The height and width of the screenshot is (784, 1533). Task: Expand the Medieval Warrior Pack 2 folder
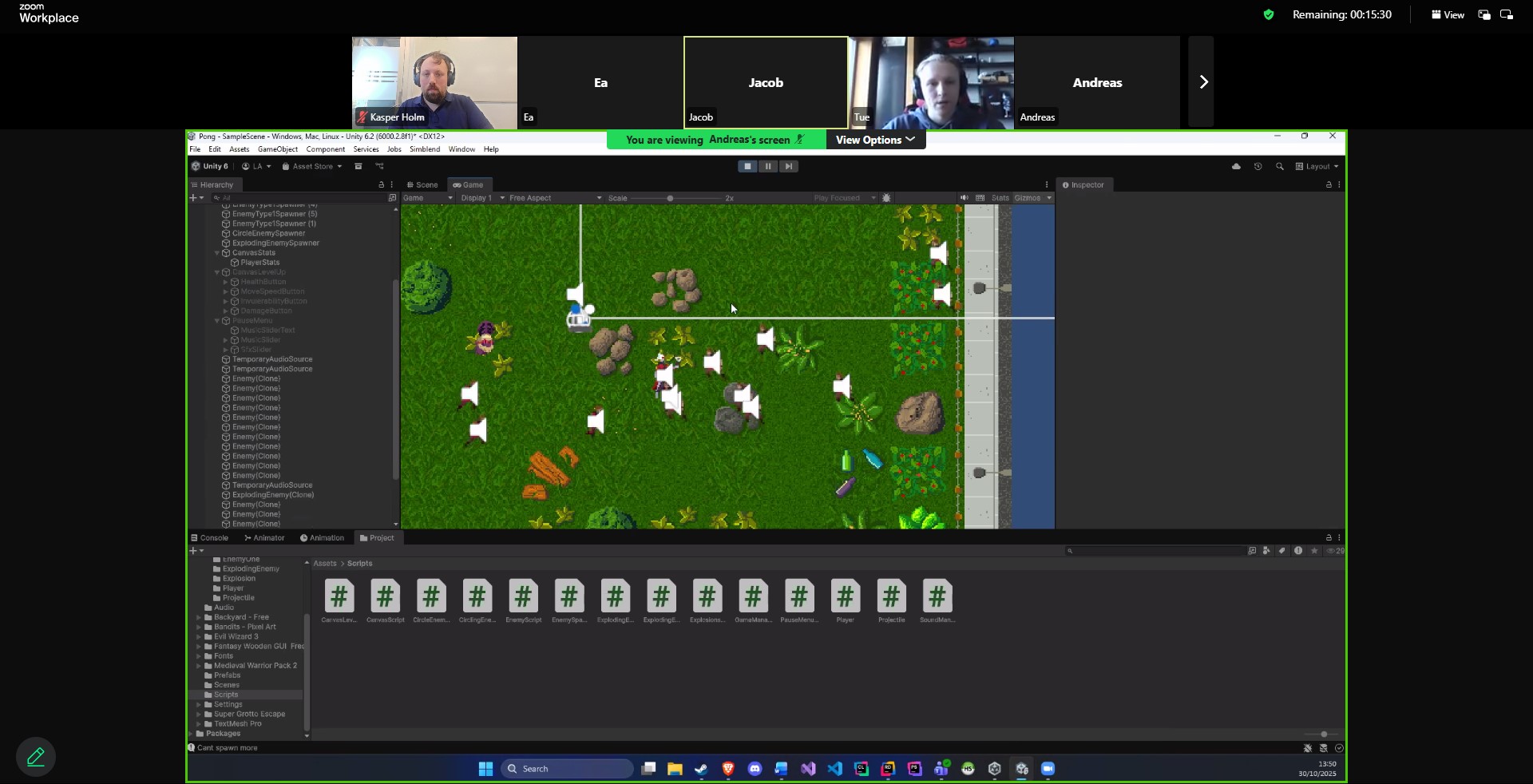(199, 666)
